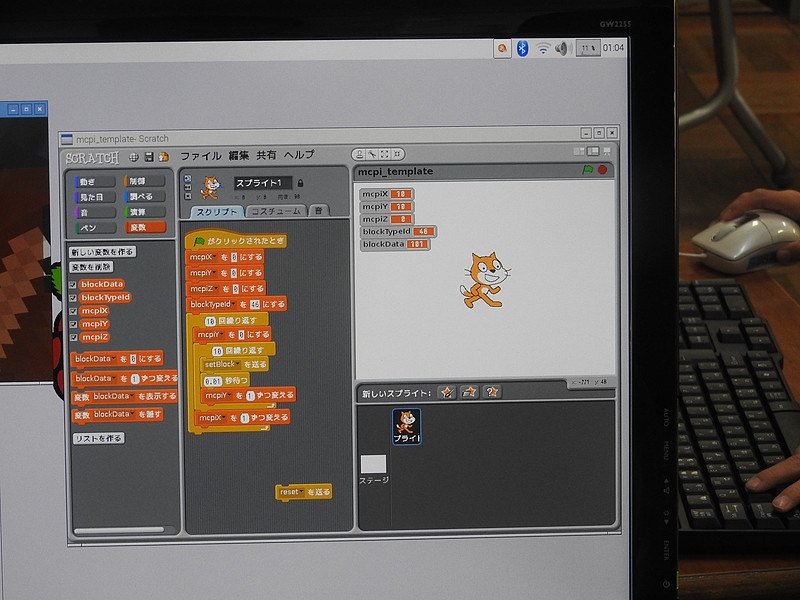Select the language globe icon
Screen dimensions: 800x600
pyautogui.click(x=133, y=155)
